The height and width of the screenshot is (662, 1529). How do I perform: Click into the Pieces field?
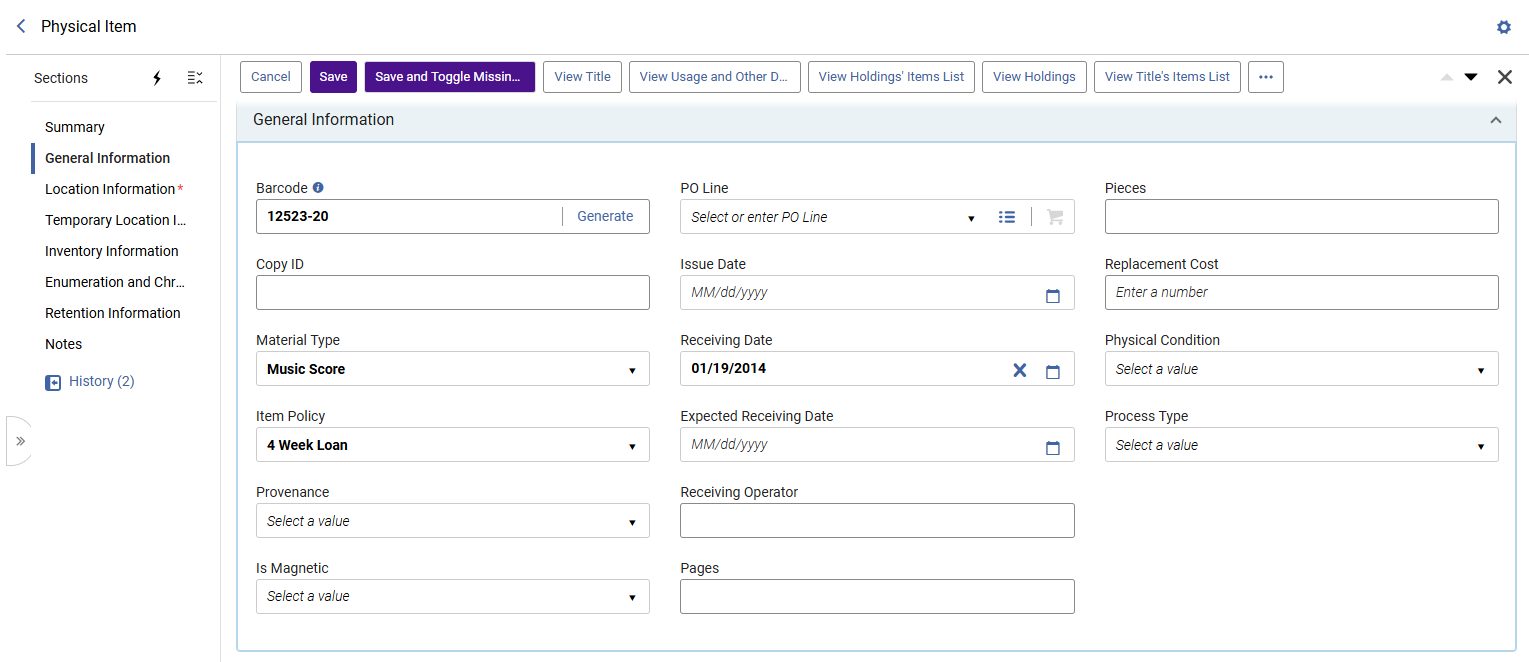1302,217
